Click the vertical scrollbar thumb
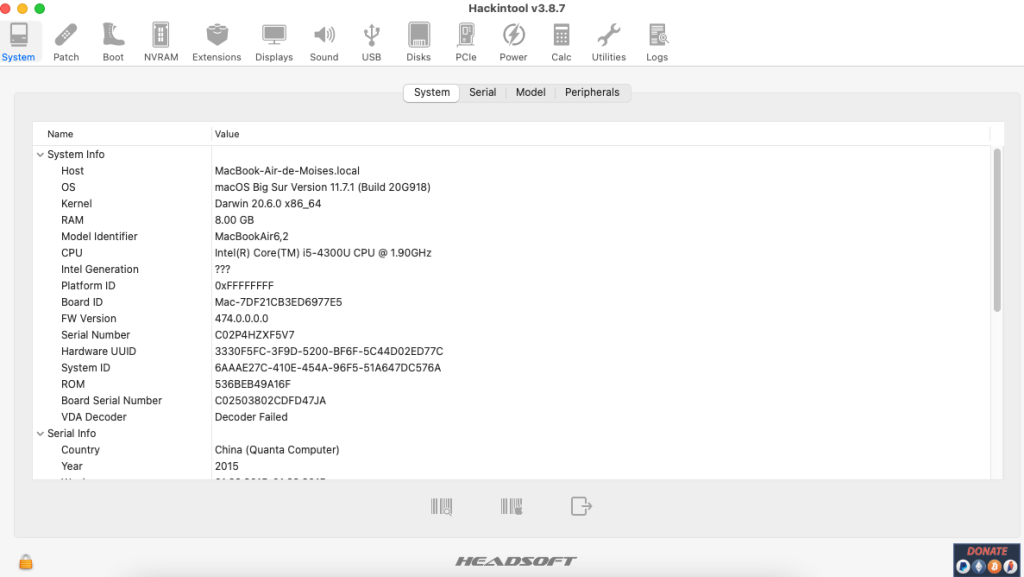The image size is (1024, 577). click(997, 230)
